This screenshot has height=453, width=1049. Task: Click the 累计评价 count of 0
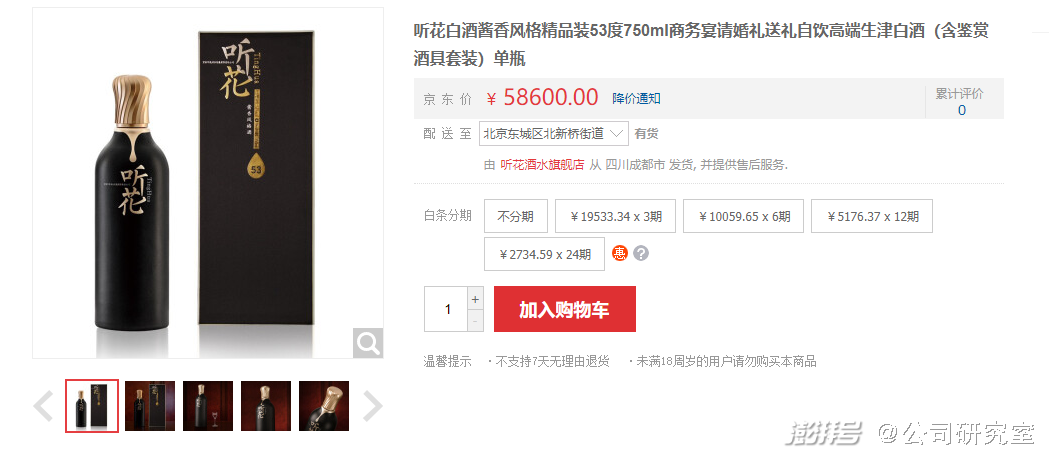pos(961,110)
